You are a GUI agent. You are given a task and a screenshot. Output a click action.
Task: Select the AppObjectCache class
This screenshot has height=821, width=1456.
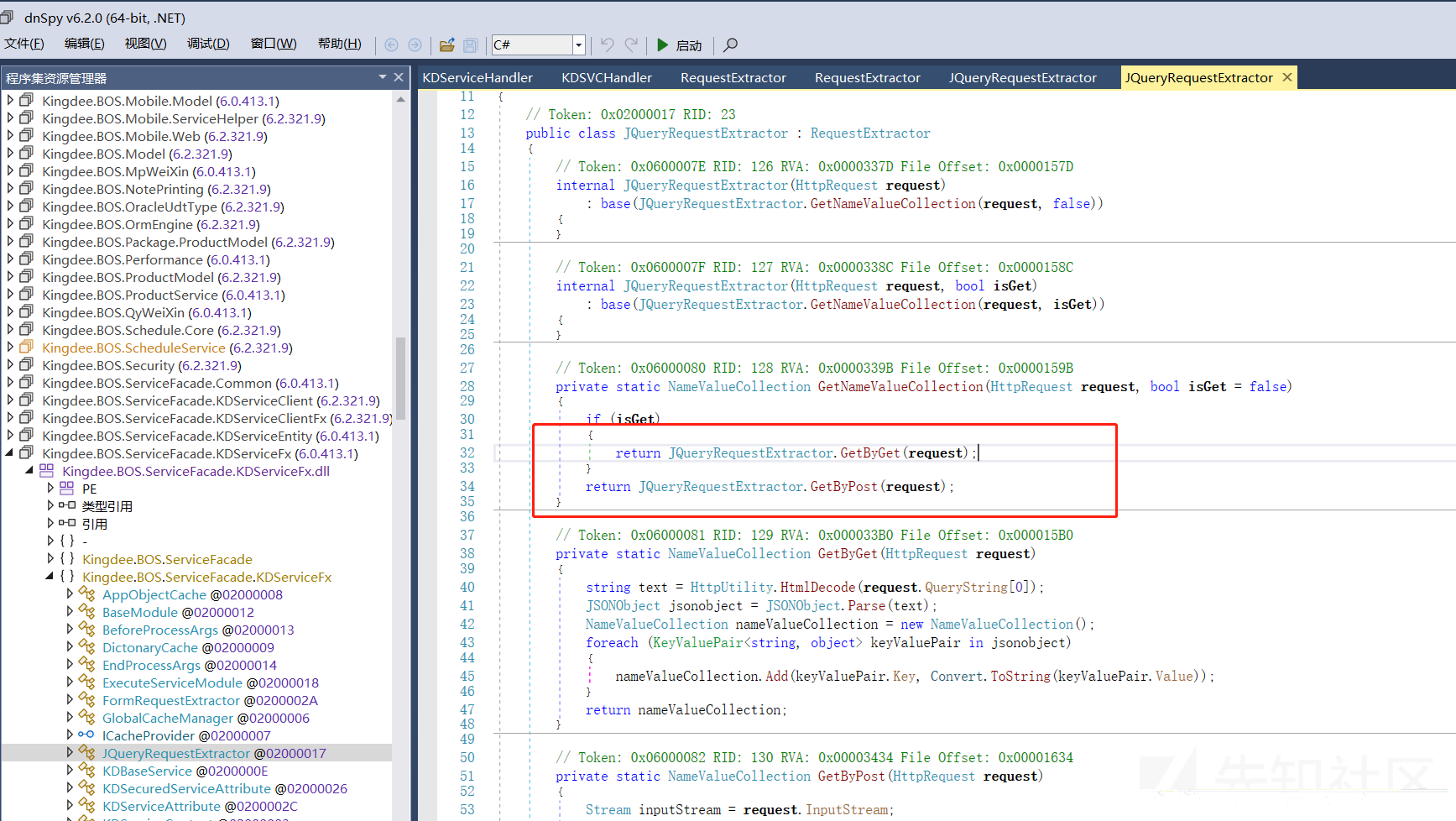192,594
